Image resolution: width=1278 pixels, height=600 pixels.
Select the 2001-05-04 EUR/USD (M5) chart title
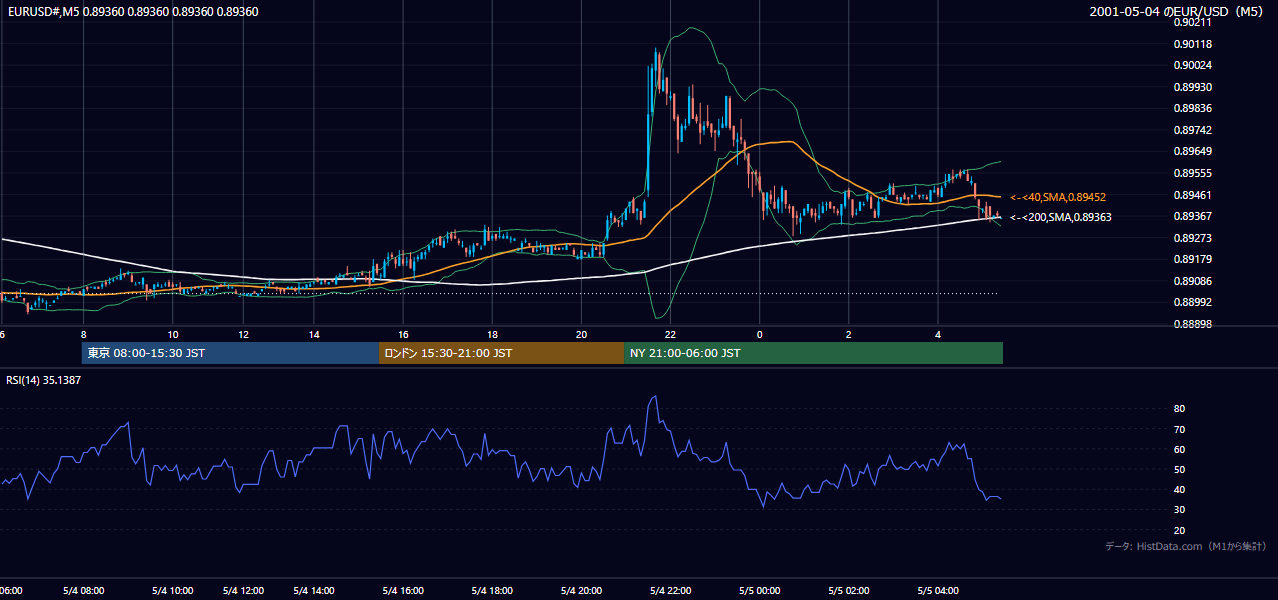1177,12
